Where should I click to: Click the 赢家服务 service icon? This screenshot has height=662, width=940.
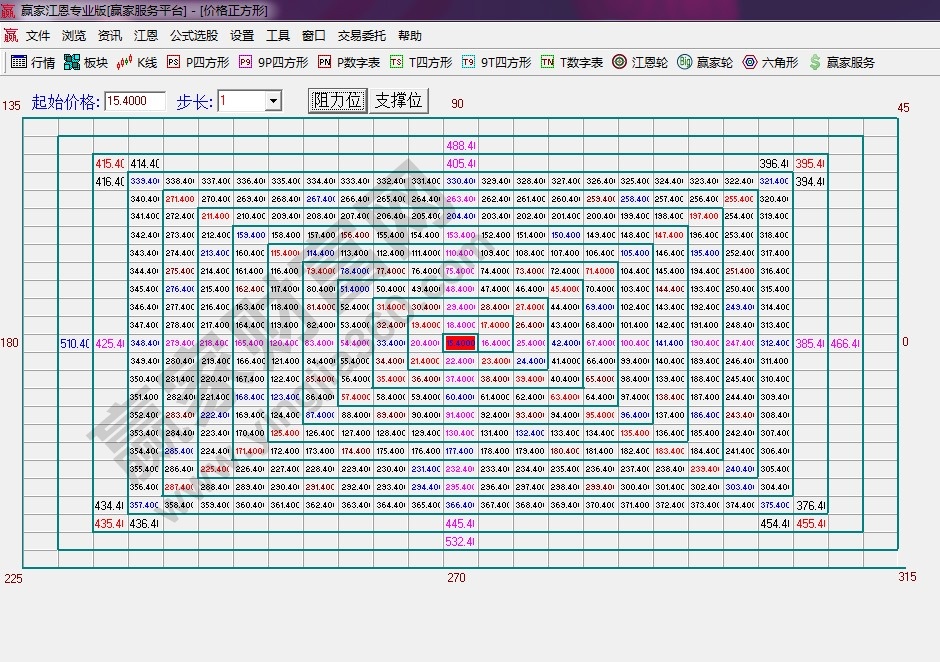tap(841, 62)
